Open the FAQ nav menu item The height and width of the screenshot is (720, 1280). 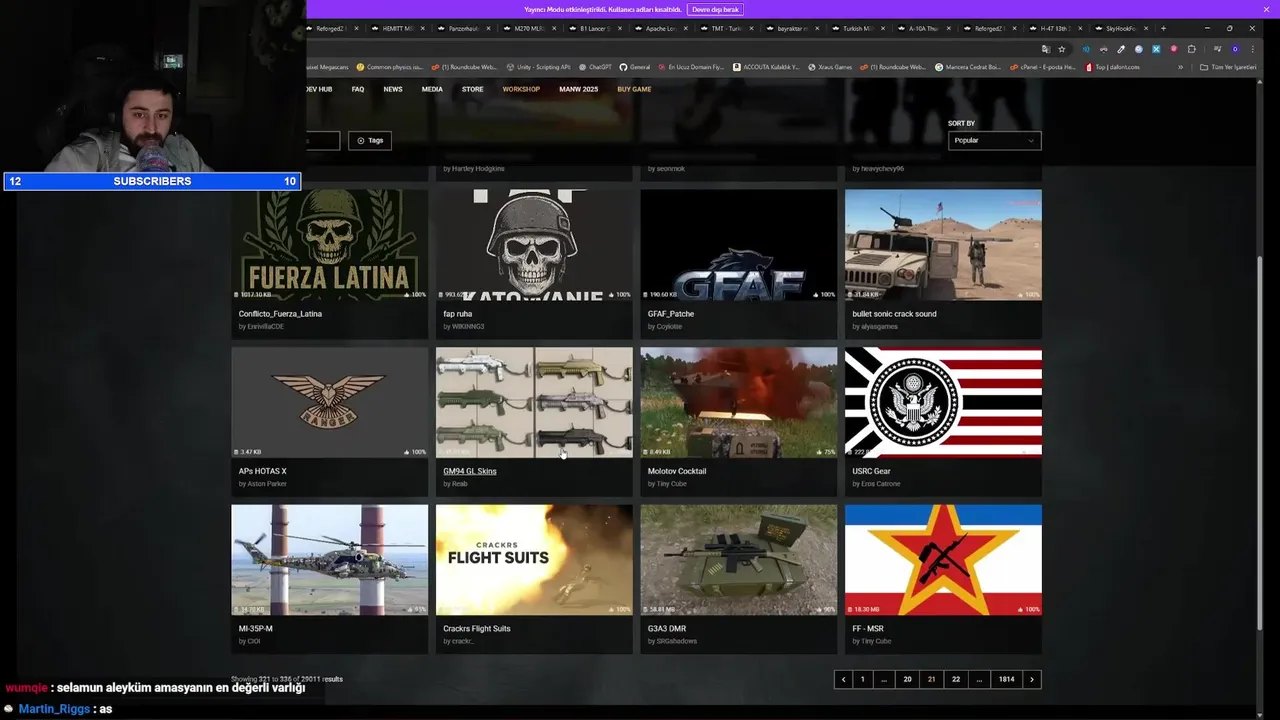tap(358, 89)
